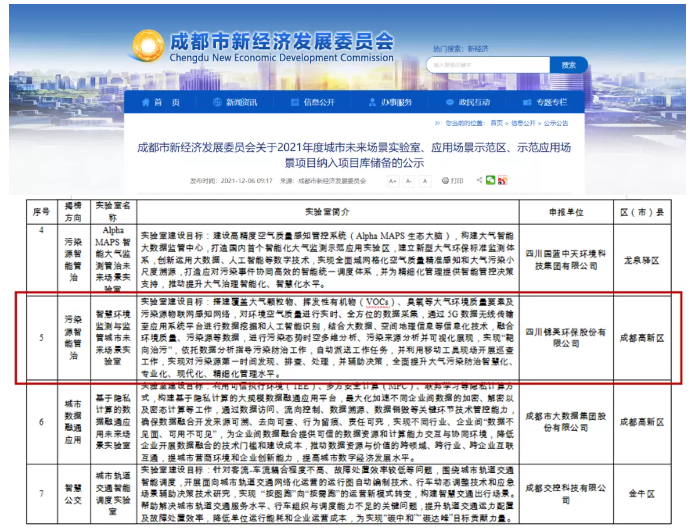Open the 新闻资讯 navigation item

coord(235,102)
